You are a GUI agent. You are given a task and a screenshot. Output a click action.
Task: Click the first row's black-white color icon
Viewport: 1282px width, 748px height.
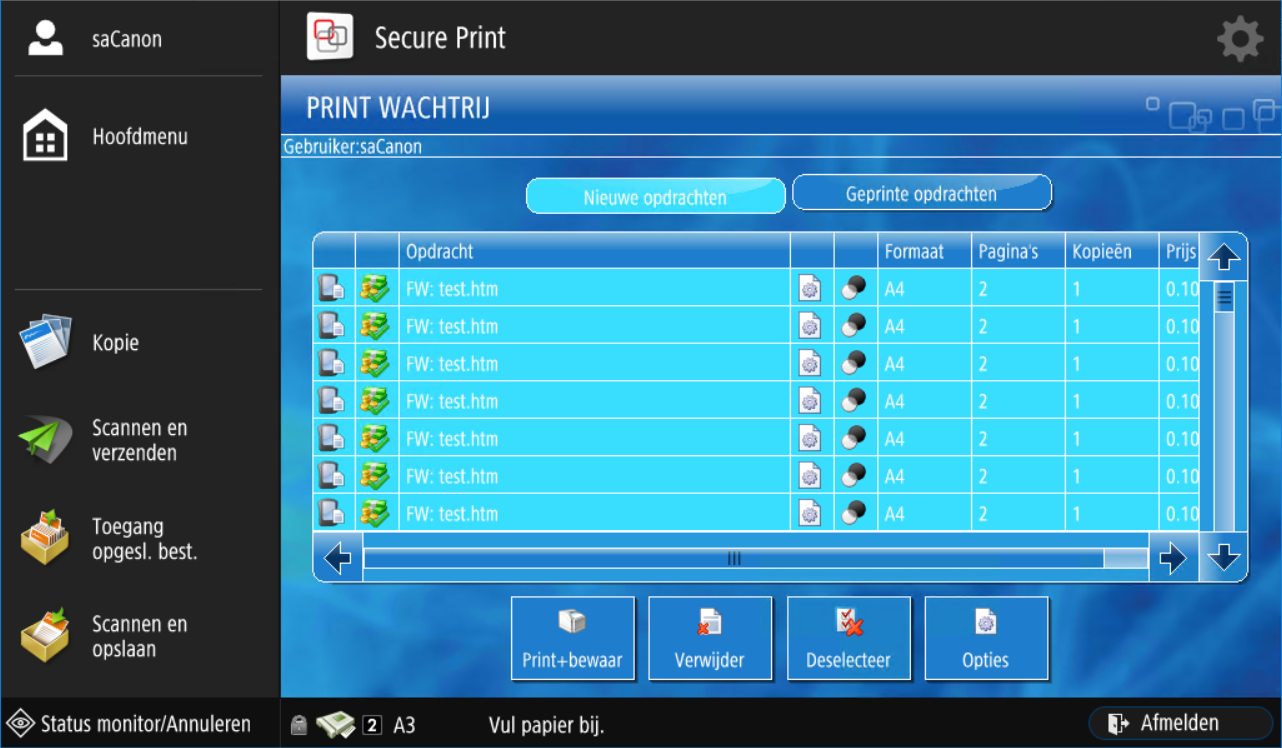[x=854, y=289]
